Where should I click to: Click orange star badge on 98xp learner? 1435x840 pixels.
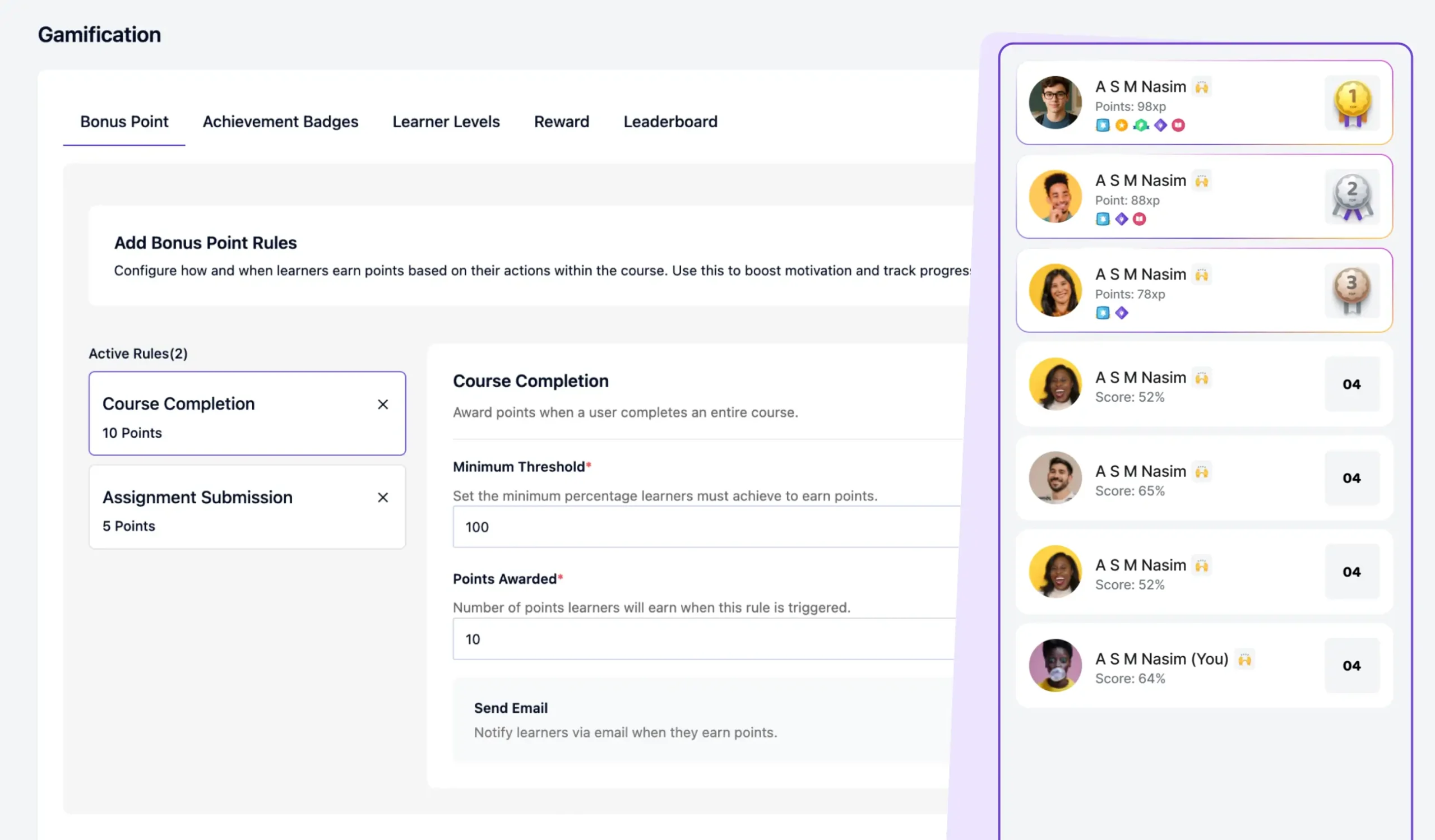pos(1121,125)
